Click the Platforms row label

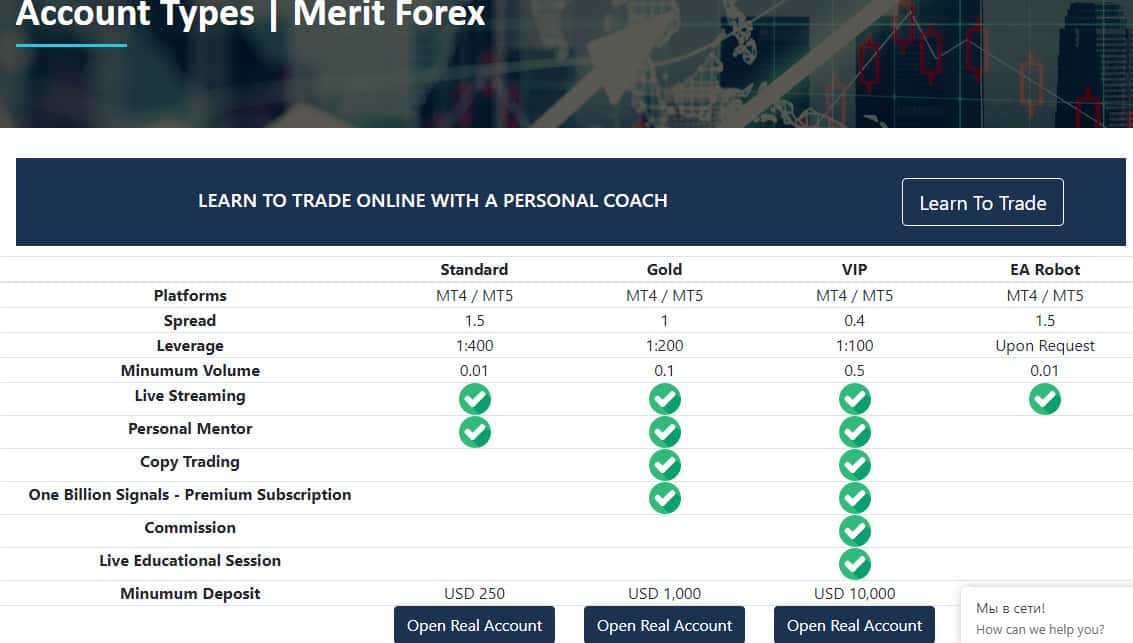(190, 295)
